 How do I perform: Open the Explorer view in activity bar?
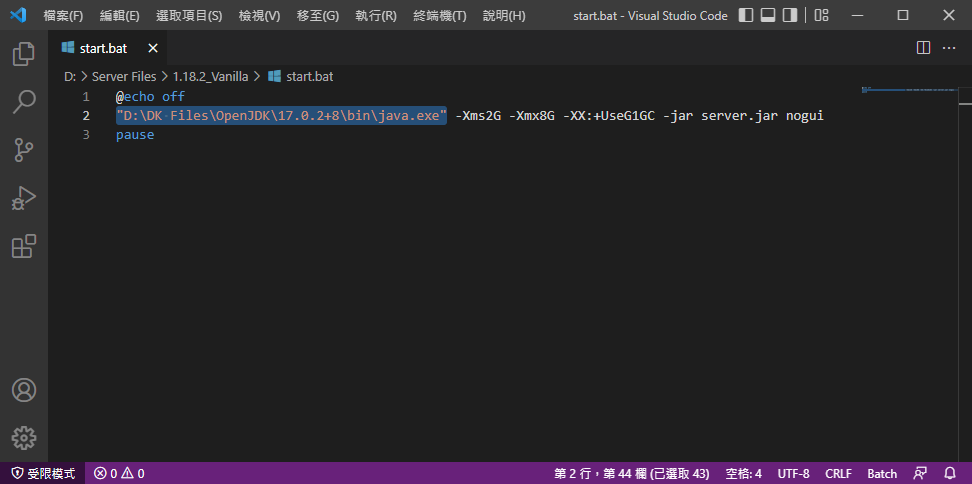[24, 54]
